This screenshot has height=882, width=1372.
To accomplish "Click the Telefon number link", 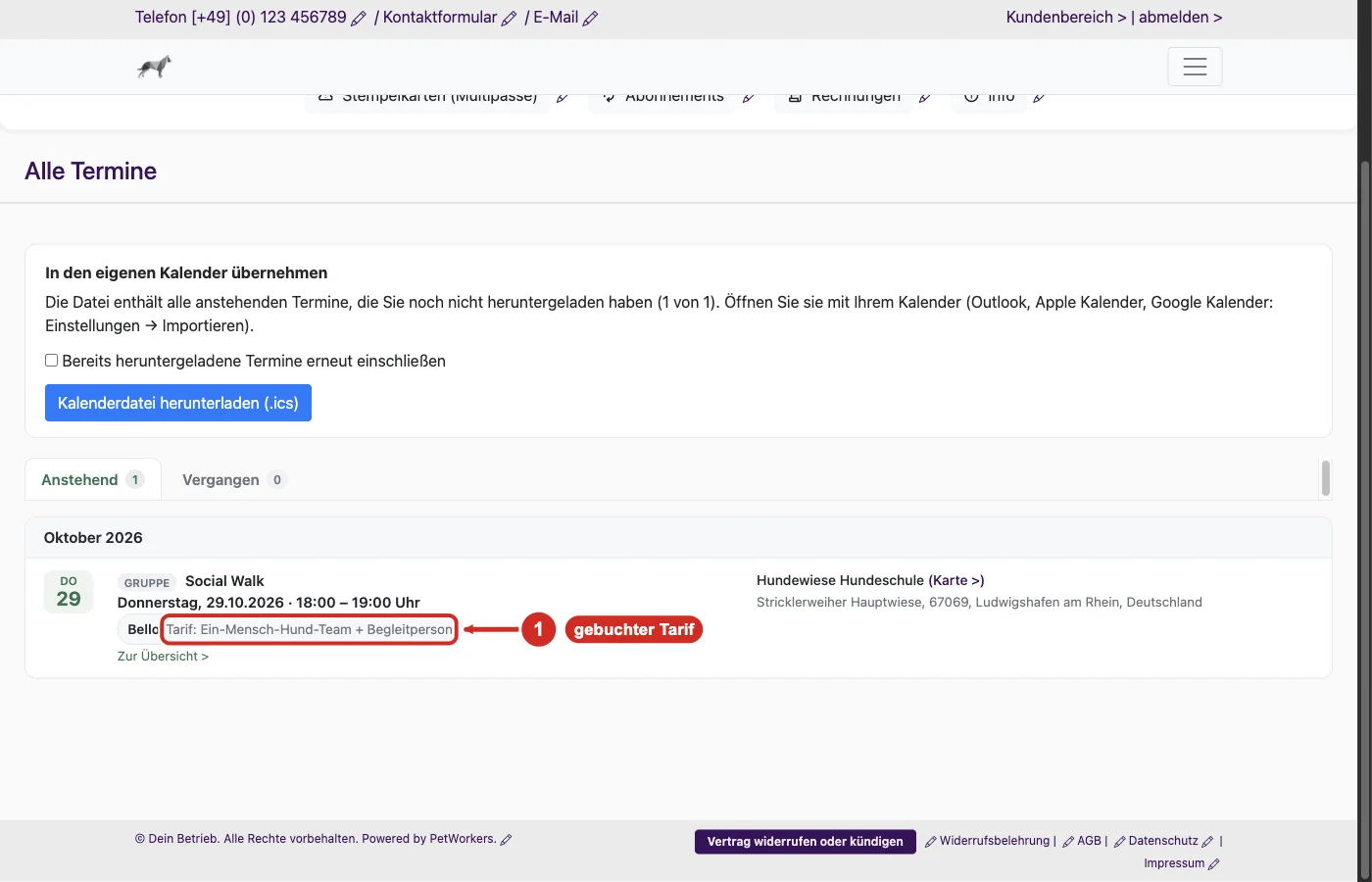I will [x=241, y=17].
